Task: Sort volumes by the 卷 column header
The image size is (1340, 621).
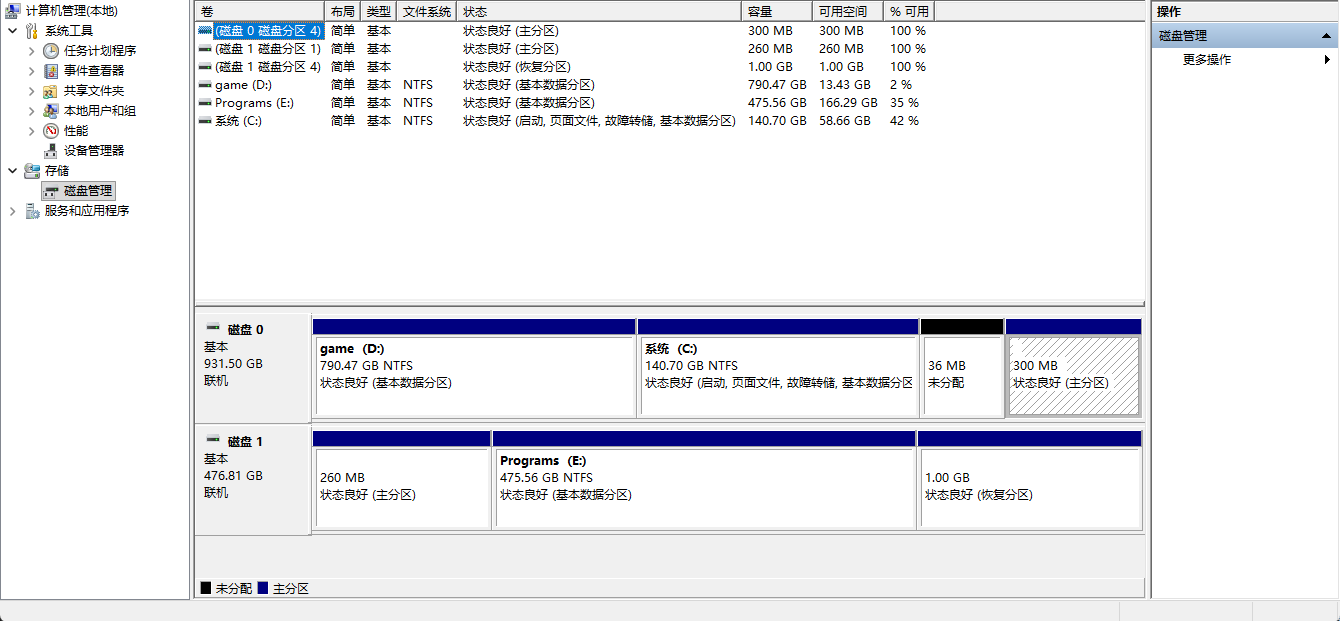Action: click(260, 11)
